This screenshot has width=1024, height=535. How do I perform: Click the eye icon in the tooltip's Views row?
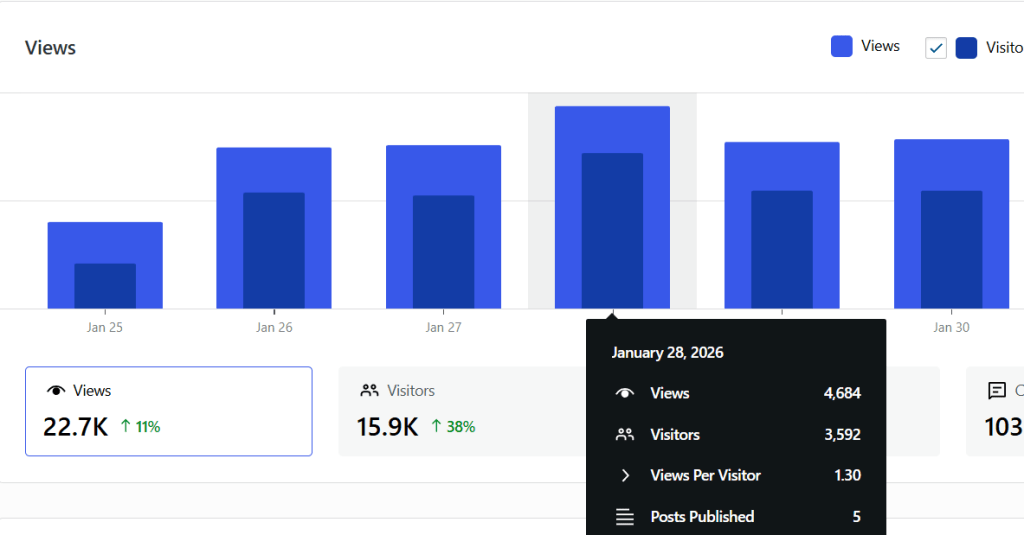click(625, 393)
